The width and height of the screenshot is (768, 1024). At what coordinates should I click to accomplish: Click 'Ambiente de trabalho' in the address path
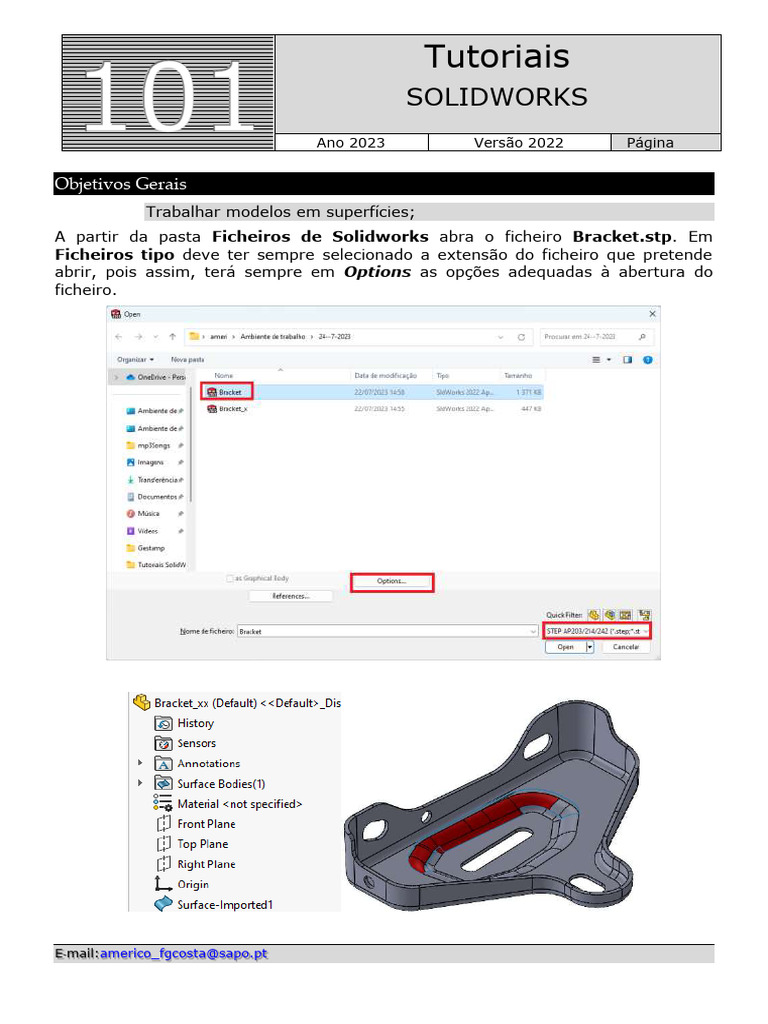[273, 337]
